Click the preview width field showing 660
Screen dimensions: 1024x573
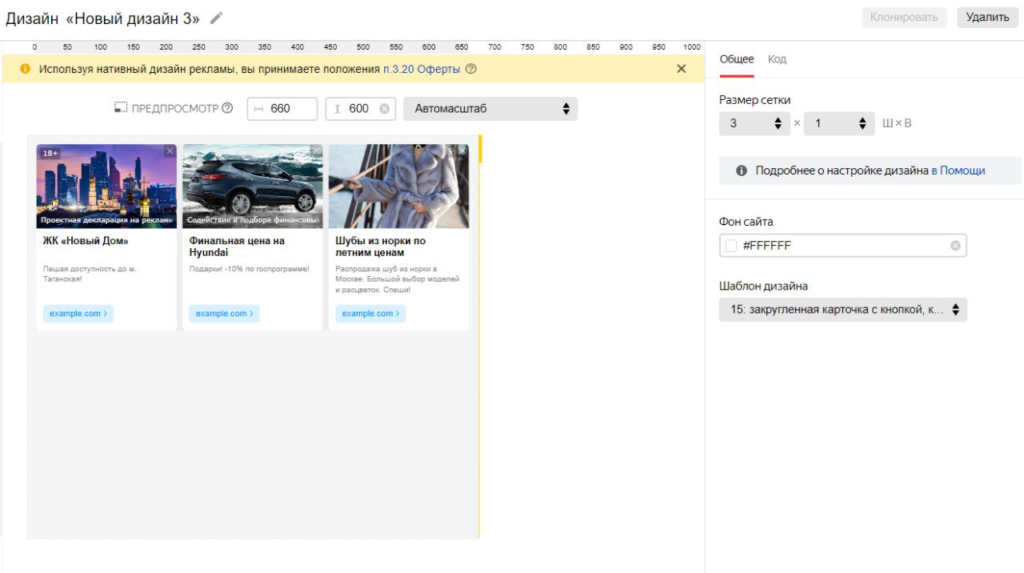(x=282, y=108)
